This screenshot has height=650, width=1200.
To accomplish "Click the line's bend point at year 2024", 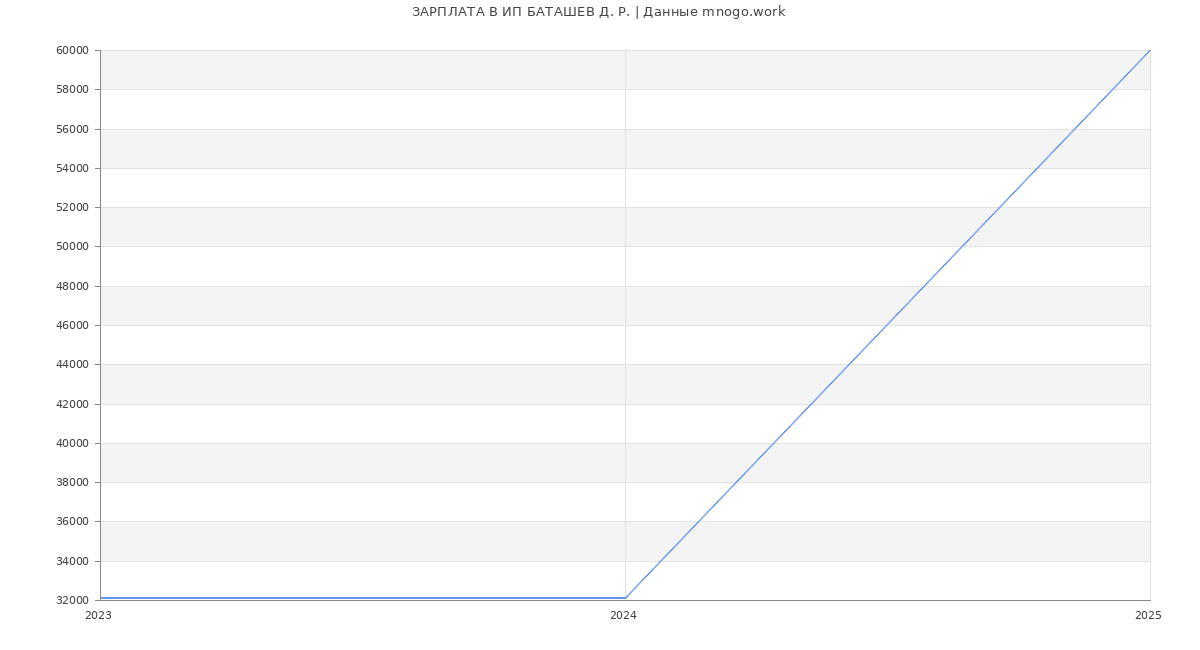I will coord(625,598).
